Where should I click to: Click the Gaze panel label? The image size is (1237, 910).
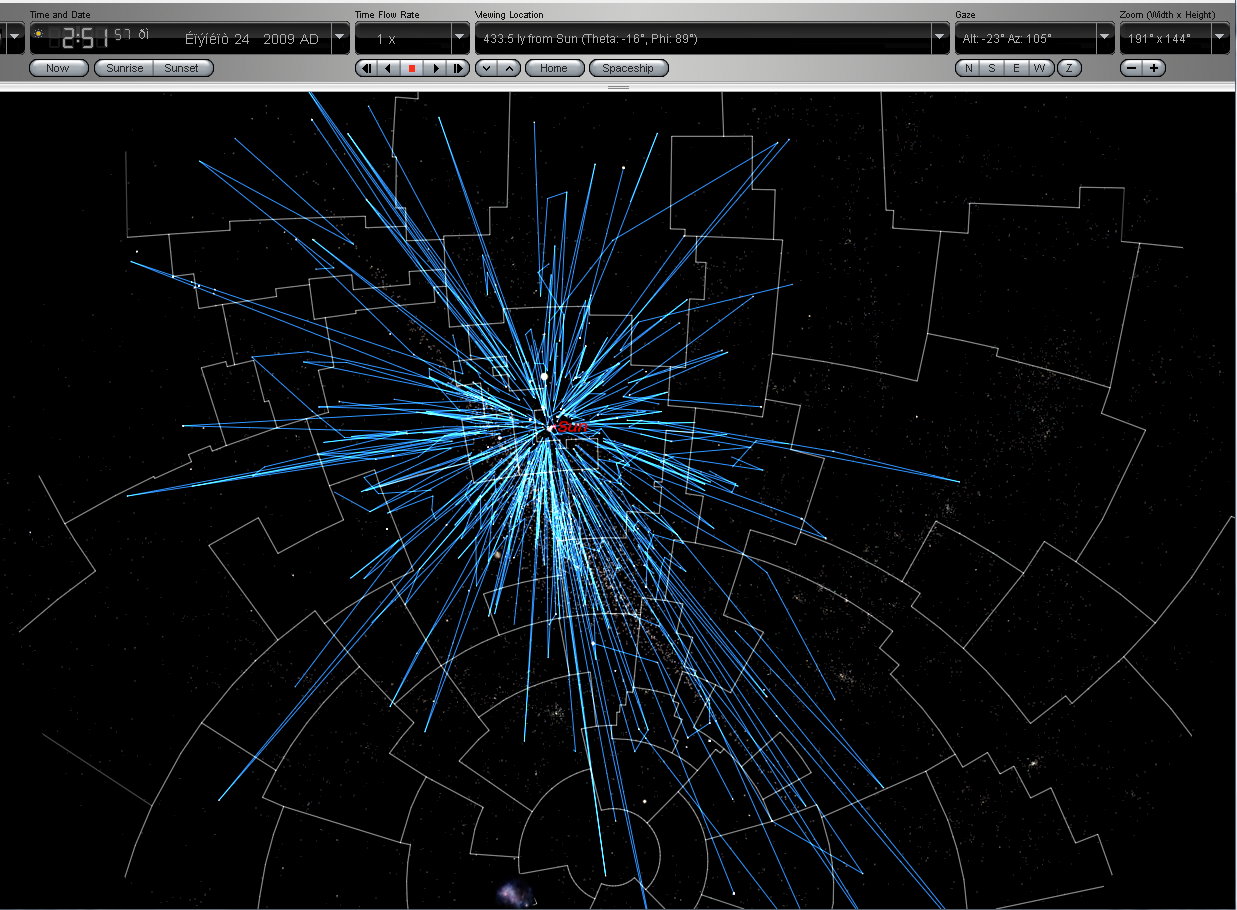965,15
